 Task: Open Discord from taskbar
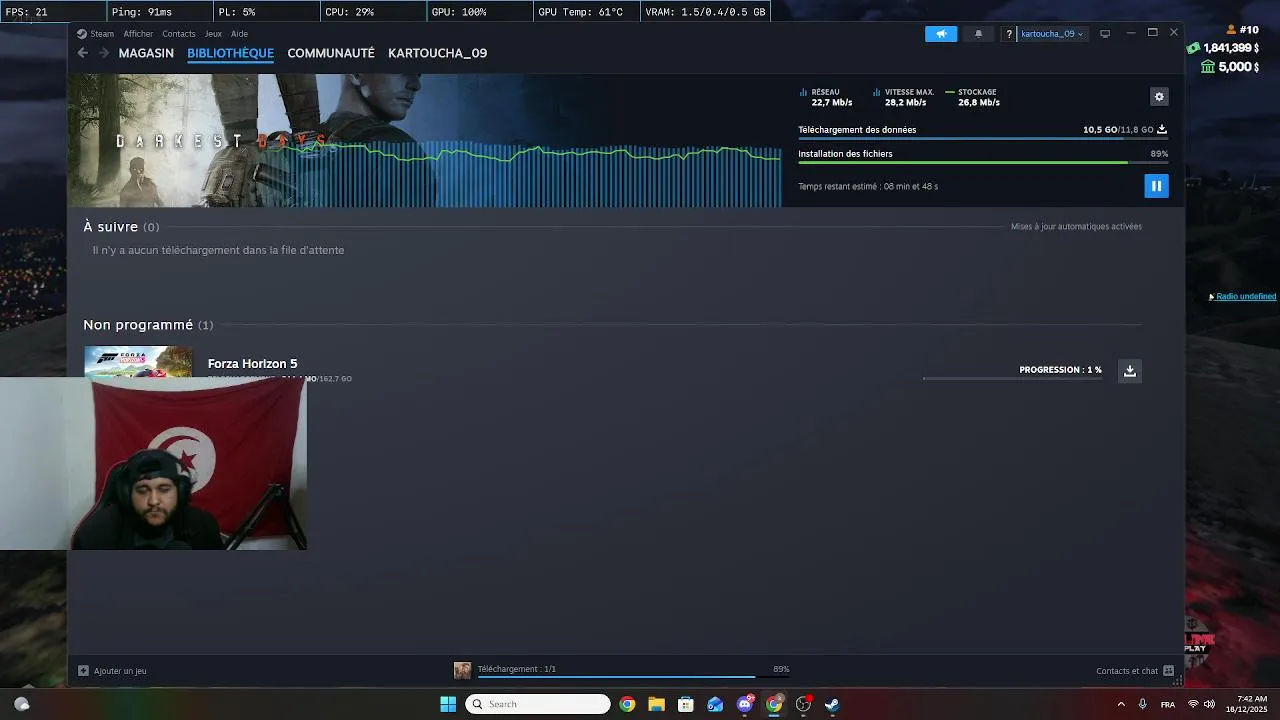(744, 704)
